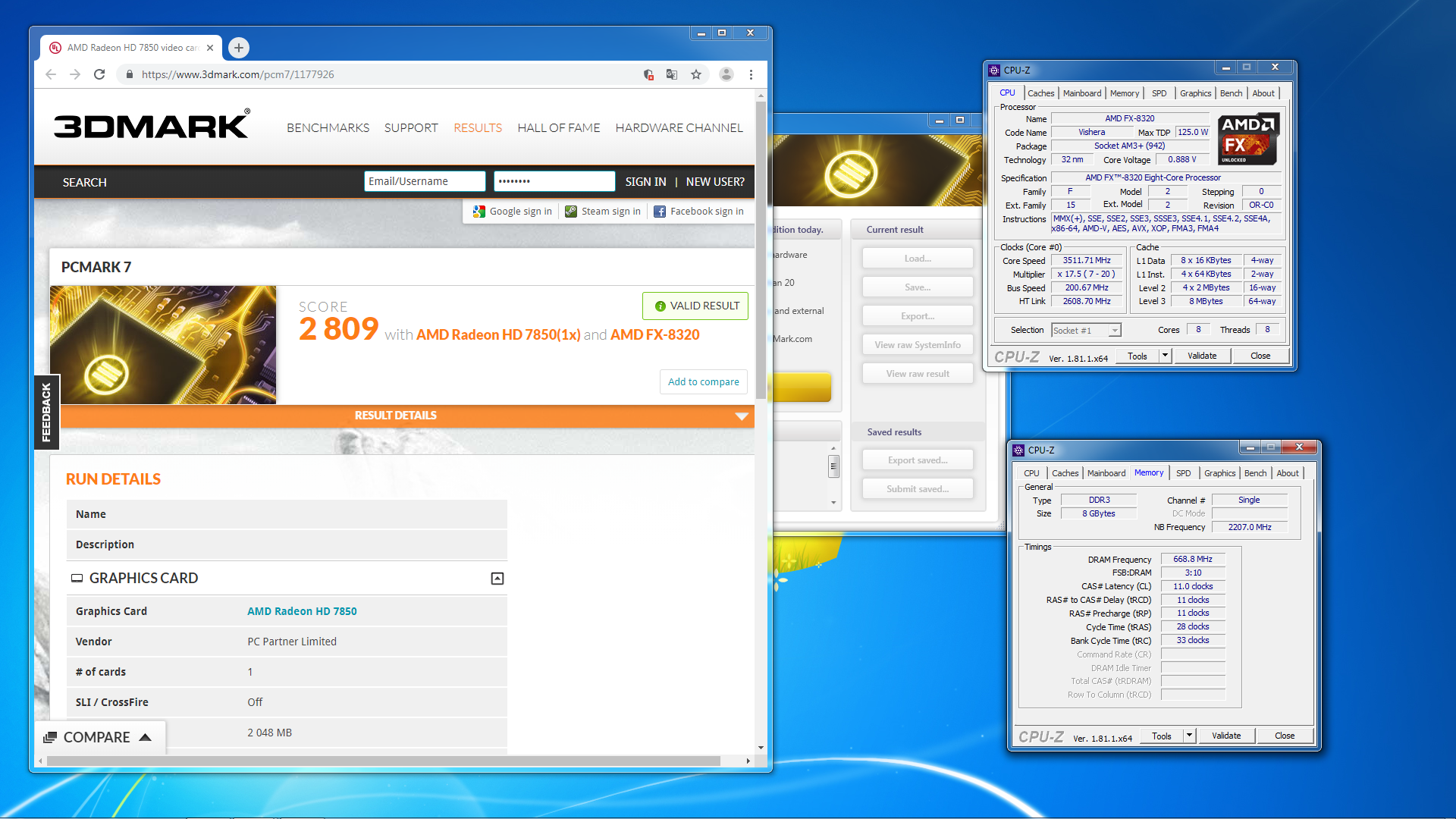The image size is (1456, 819).
Task: Focus the Email/Username field
Action: (x=425, y=181)
